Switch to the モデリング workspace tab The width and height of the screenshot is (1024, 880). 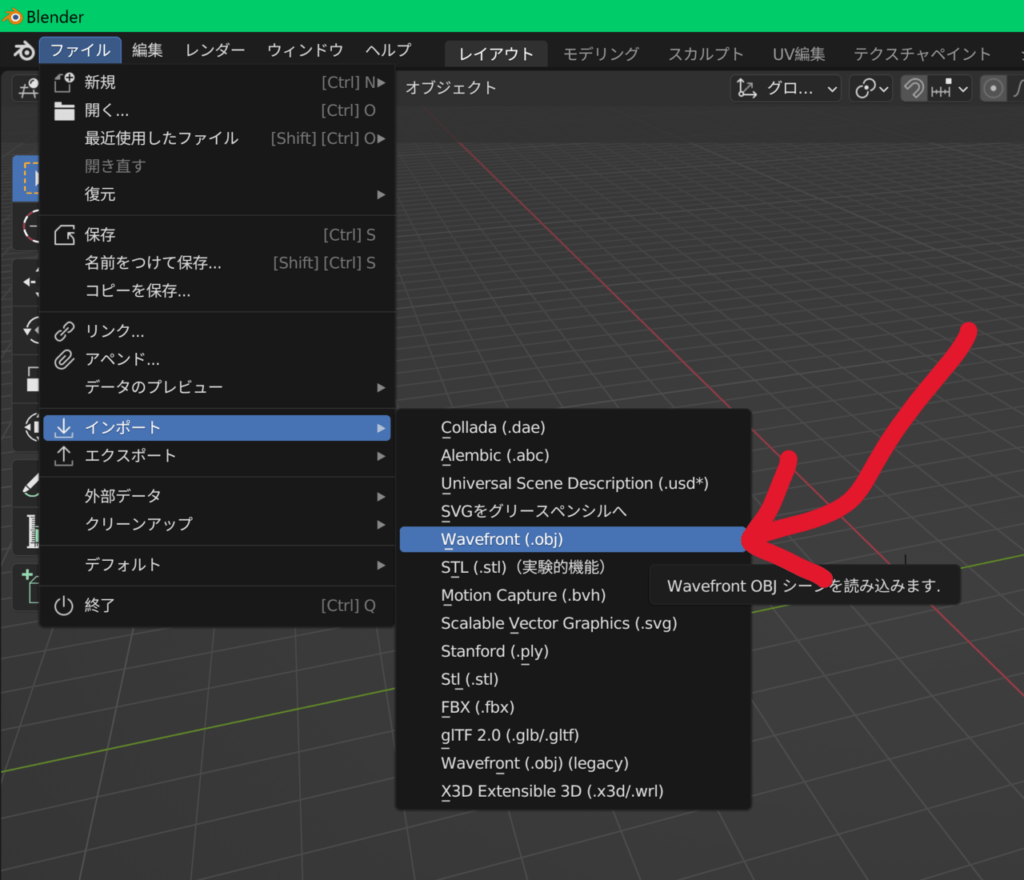[x=601, y=54]
